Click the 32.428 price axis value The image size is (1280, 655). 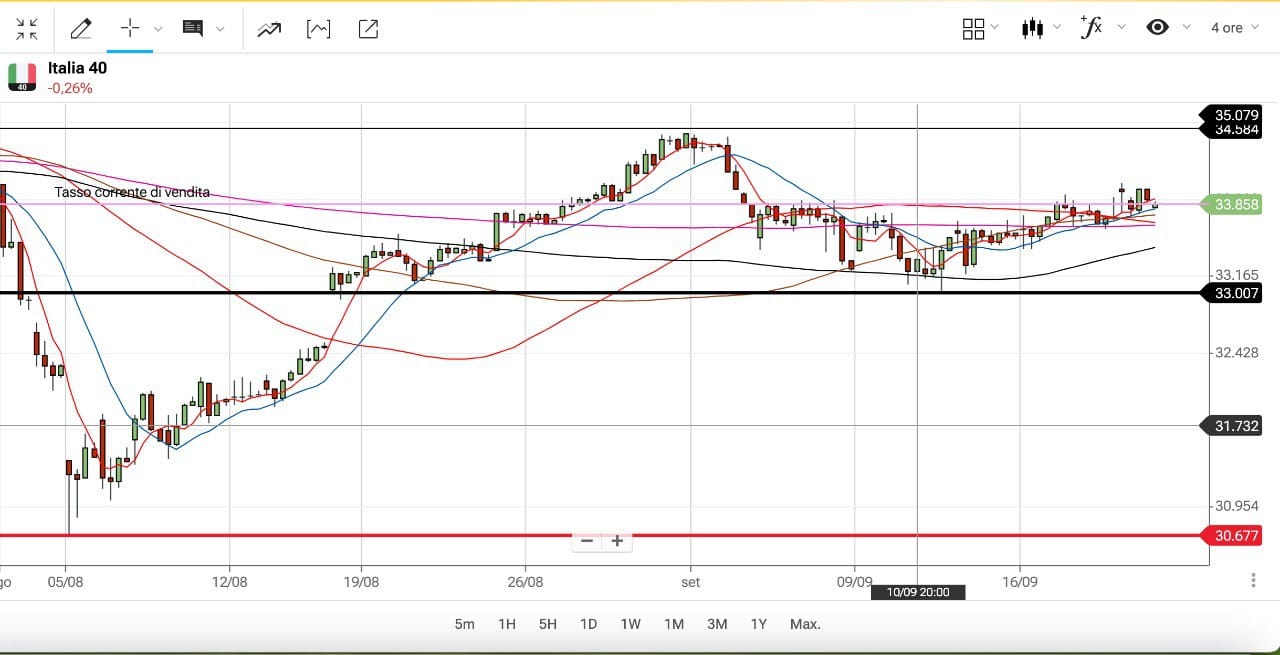pyautogui.click(x=1236, y=352)
